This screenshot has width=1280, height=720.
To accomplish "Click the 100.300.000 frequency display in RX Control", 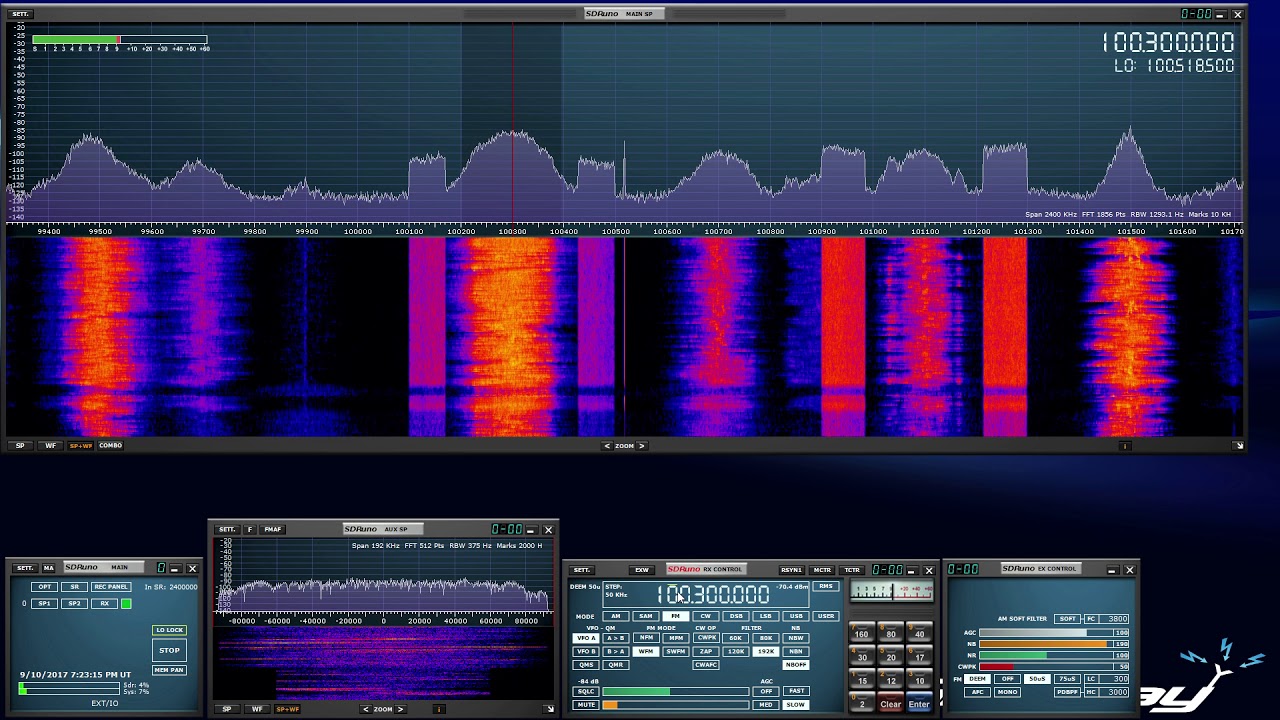I will coord(712,595).
